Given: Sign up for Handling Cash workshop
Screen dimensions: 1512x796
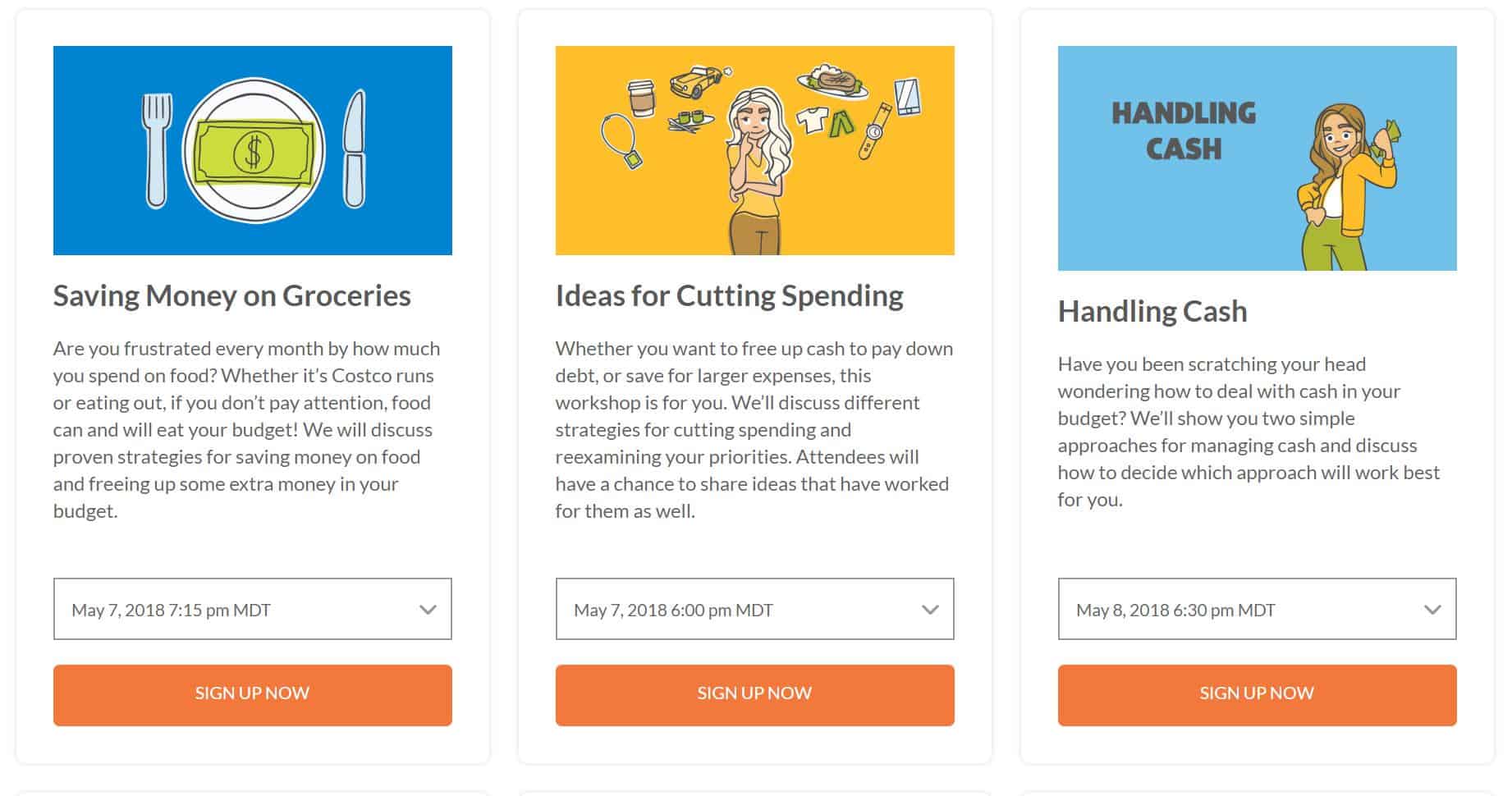Looking at the screenshot, I should click(x=1258, y=695).
